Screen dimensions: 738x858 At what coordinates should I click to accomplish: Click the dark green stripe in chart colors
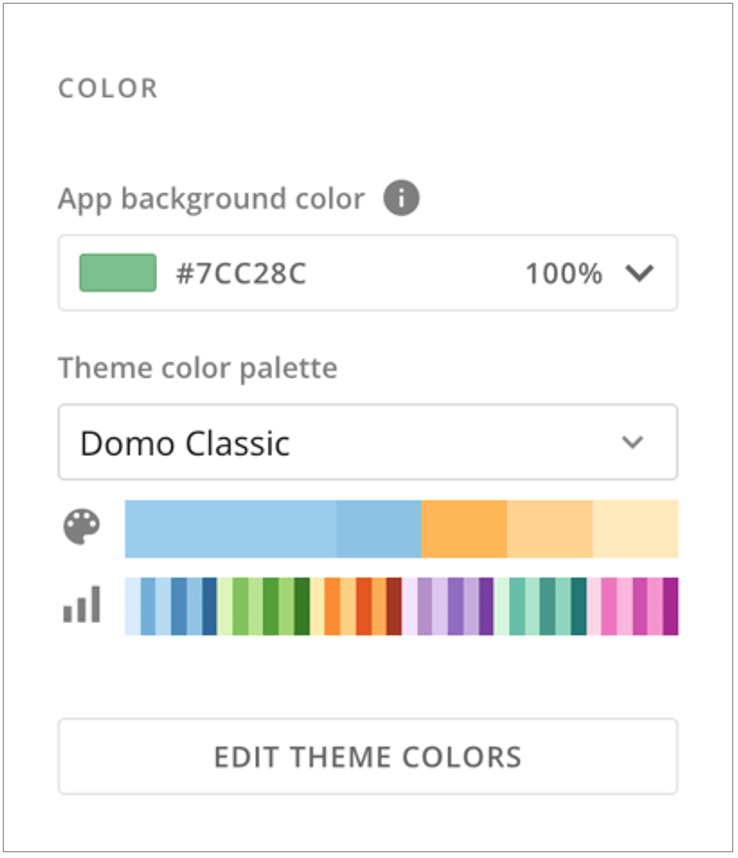[302, 606]
